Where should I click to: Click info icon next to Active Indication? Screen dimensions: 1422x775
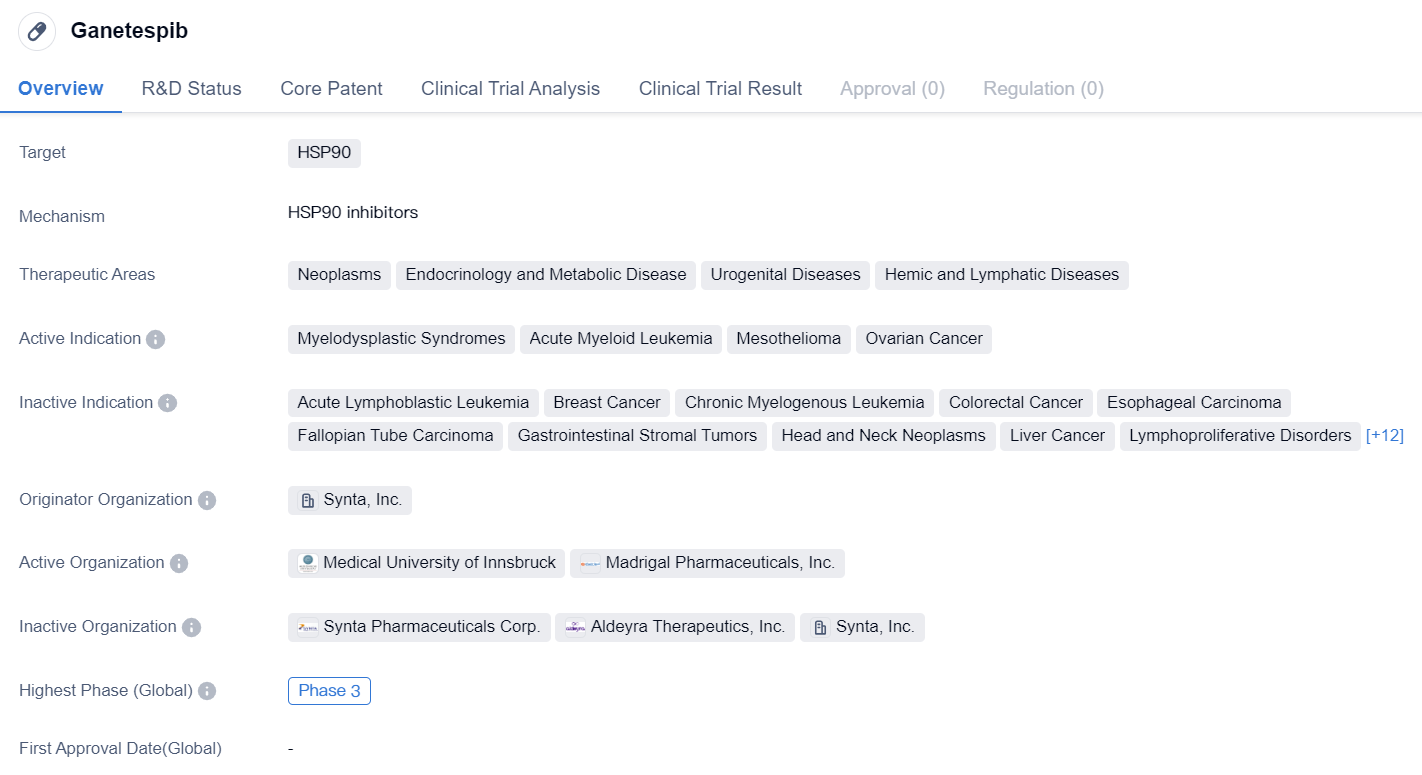(155, 339)
